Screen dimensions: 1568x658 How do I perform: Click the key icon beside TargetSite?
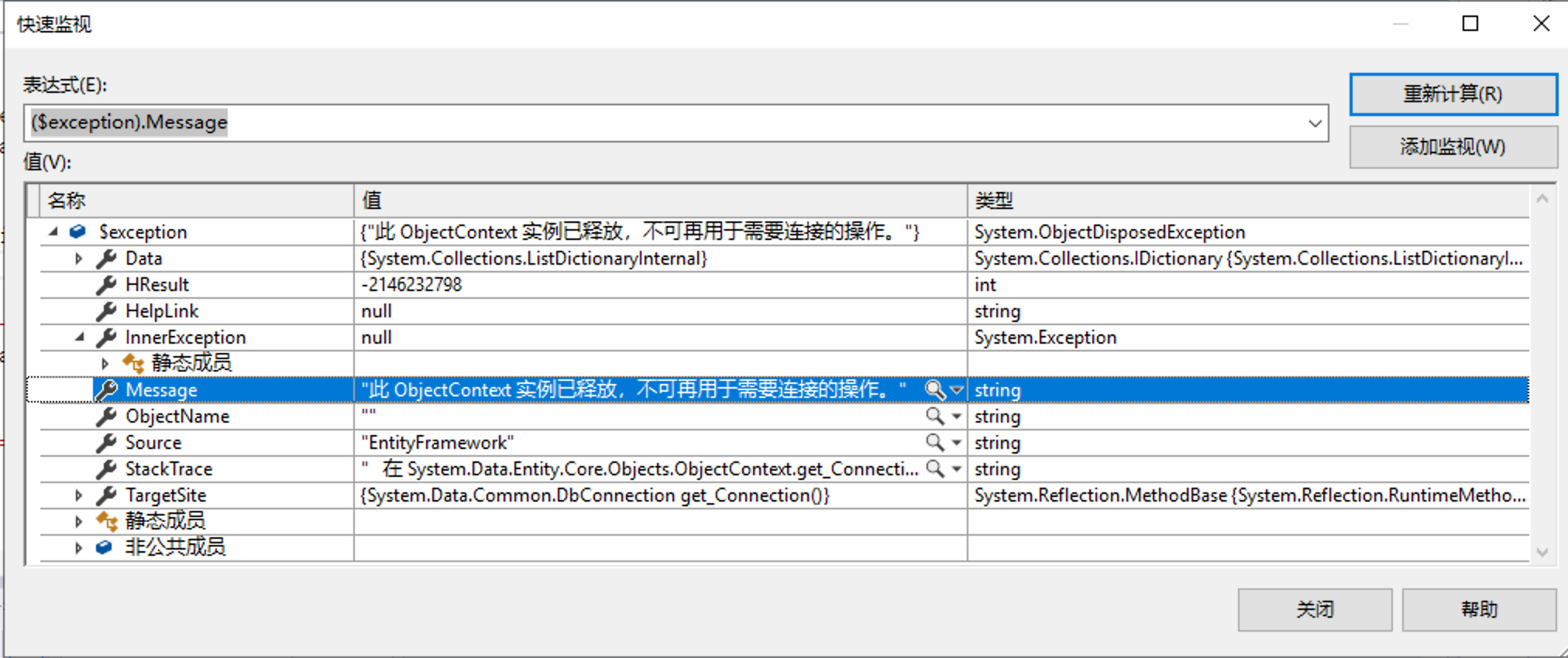tap(105, 495)
